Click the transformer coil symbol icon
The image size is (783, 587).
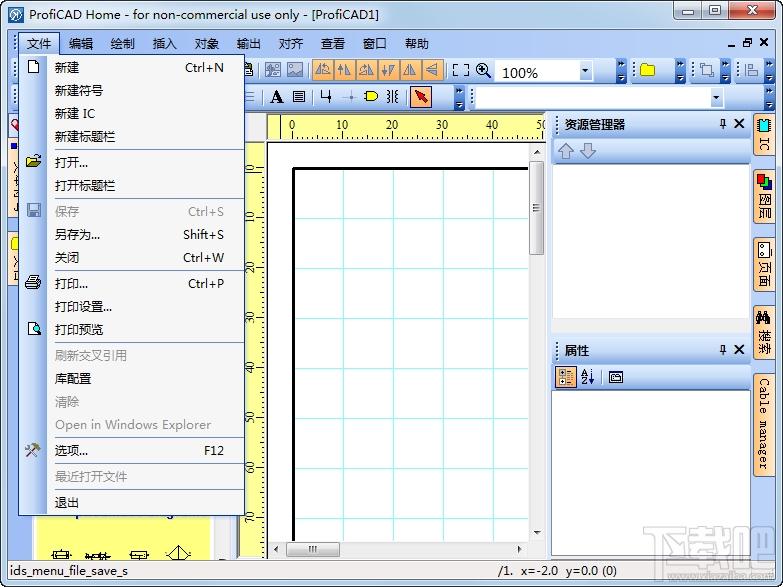[393, 96]
